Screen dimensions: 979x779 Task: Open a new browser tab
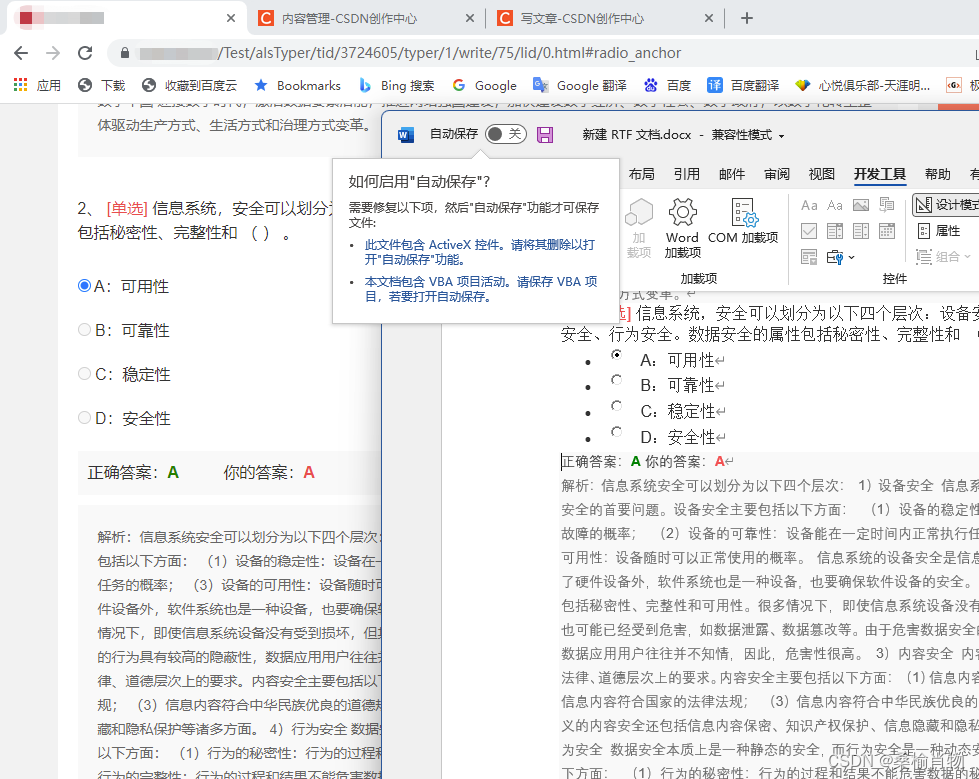pyautogui.click(x=747, y=18)
